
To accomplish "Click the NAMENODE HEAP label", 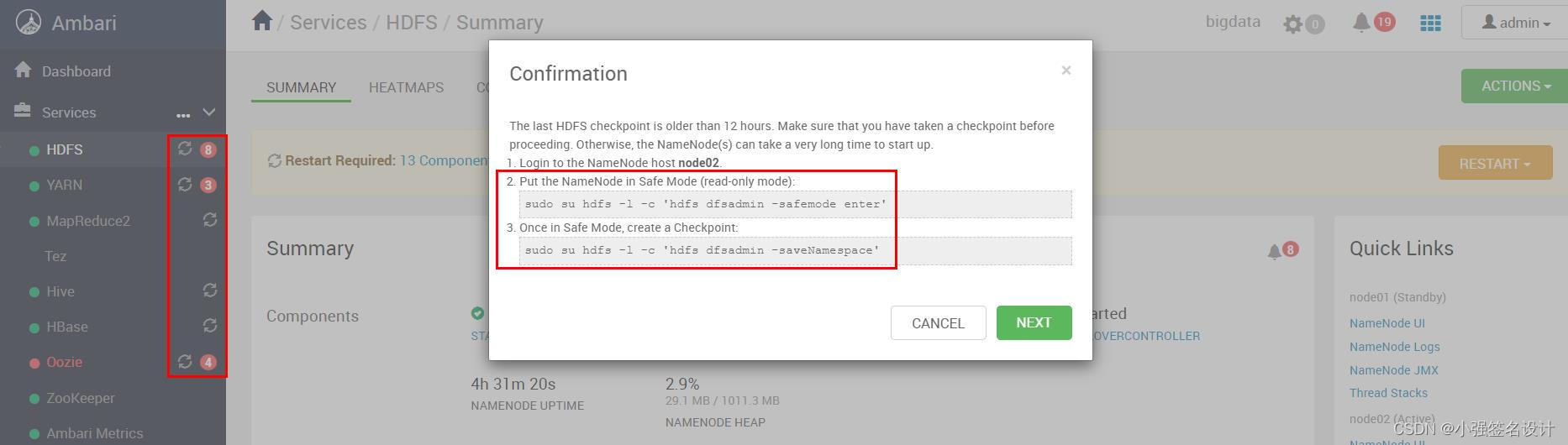I will (715, 422).
